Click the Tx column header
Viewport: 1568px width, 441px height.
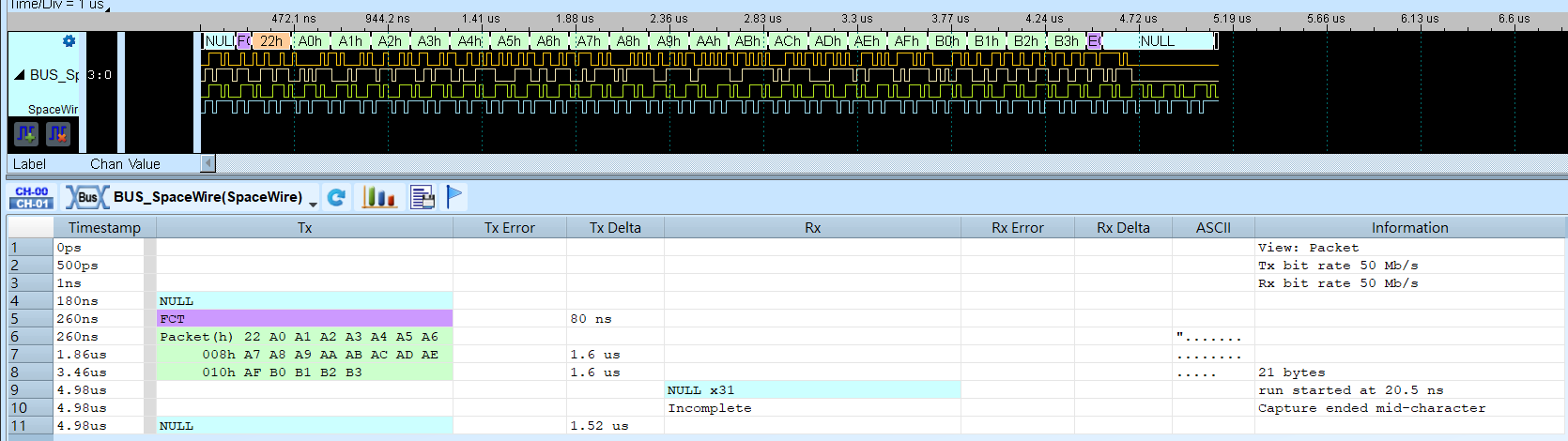click(305, 228)
